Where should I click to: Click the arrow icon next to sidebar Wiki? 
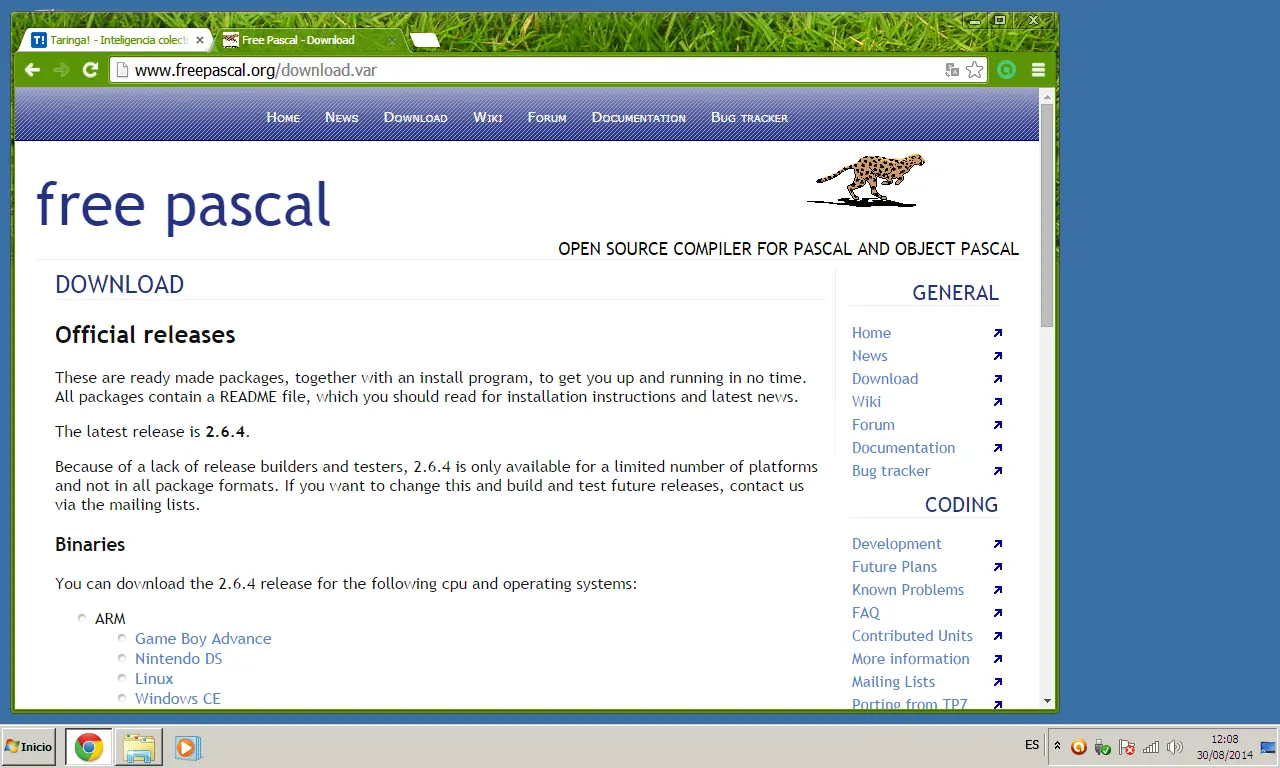(997, 402)
